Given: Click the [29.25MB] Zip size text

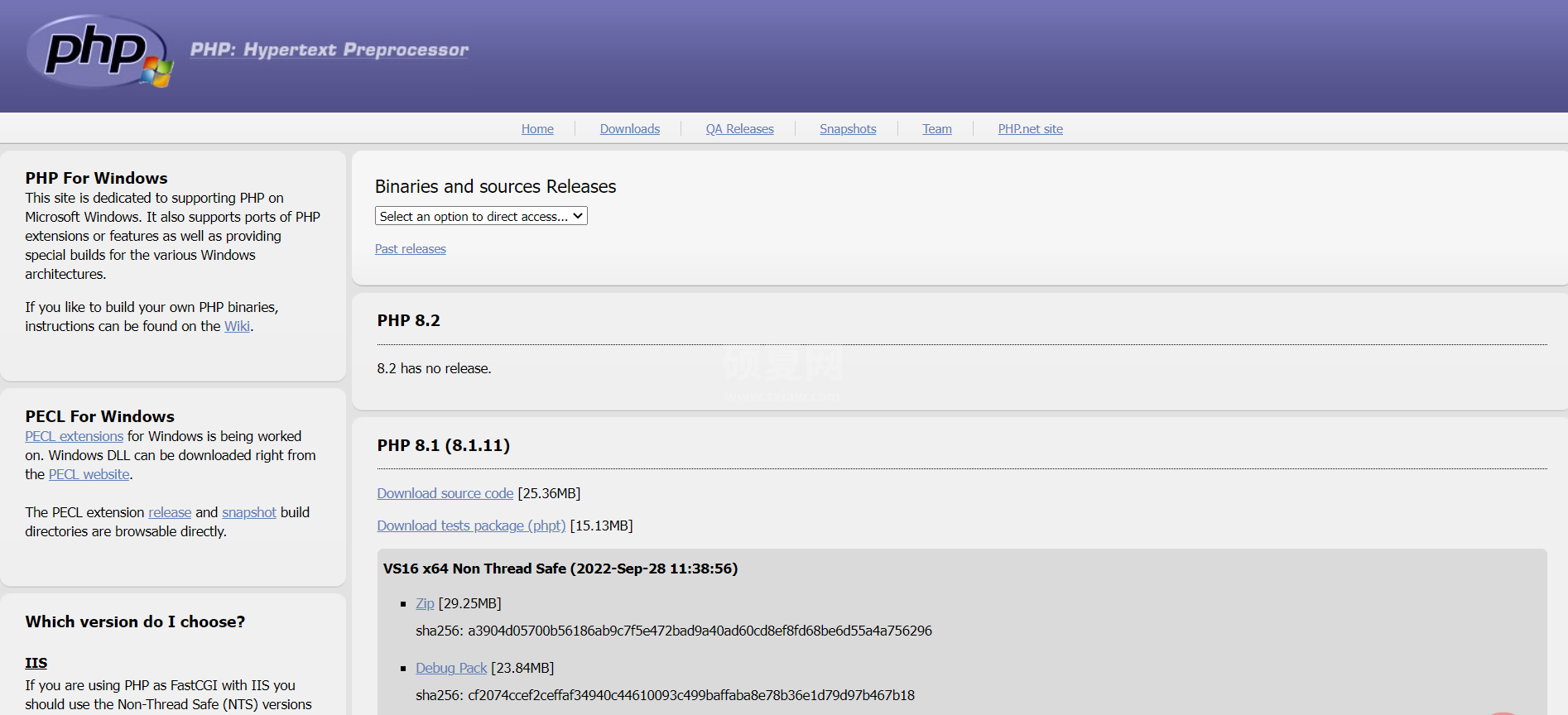Looking at the screenshot, I should tap(470, 603).
